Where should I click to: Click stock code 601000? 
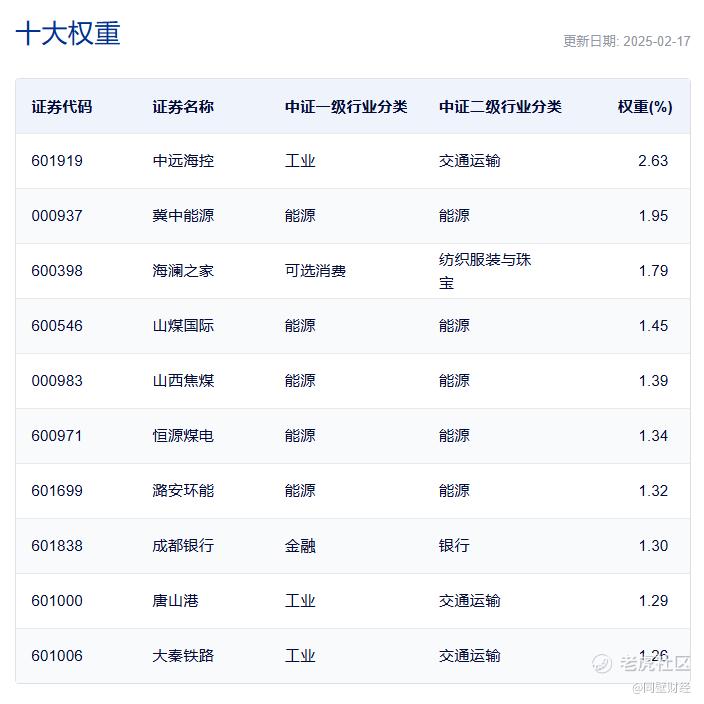(57, 601)
